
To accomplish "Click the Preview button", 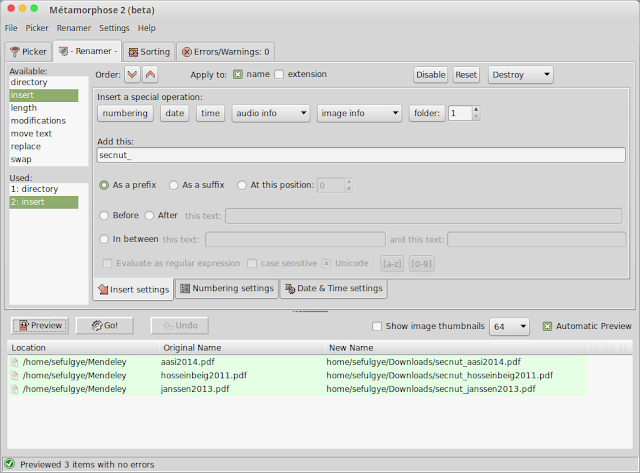I will (40, 325).
